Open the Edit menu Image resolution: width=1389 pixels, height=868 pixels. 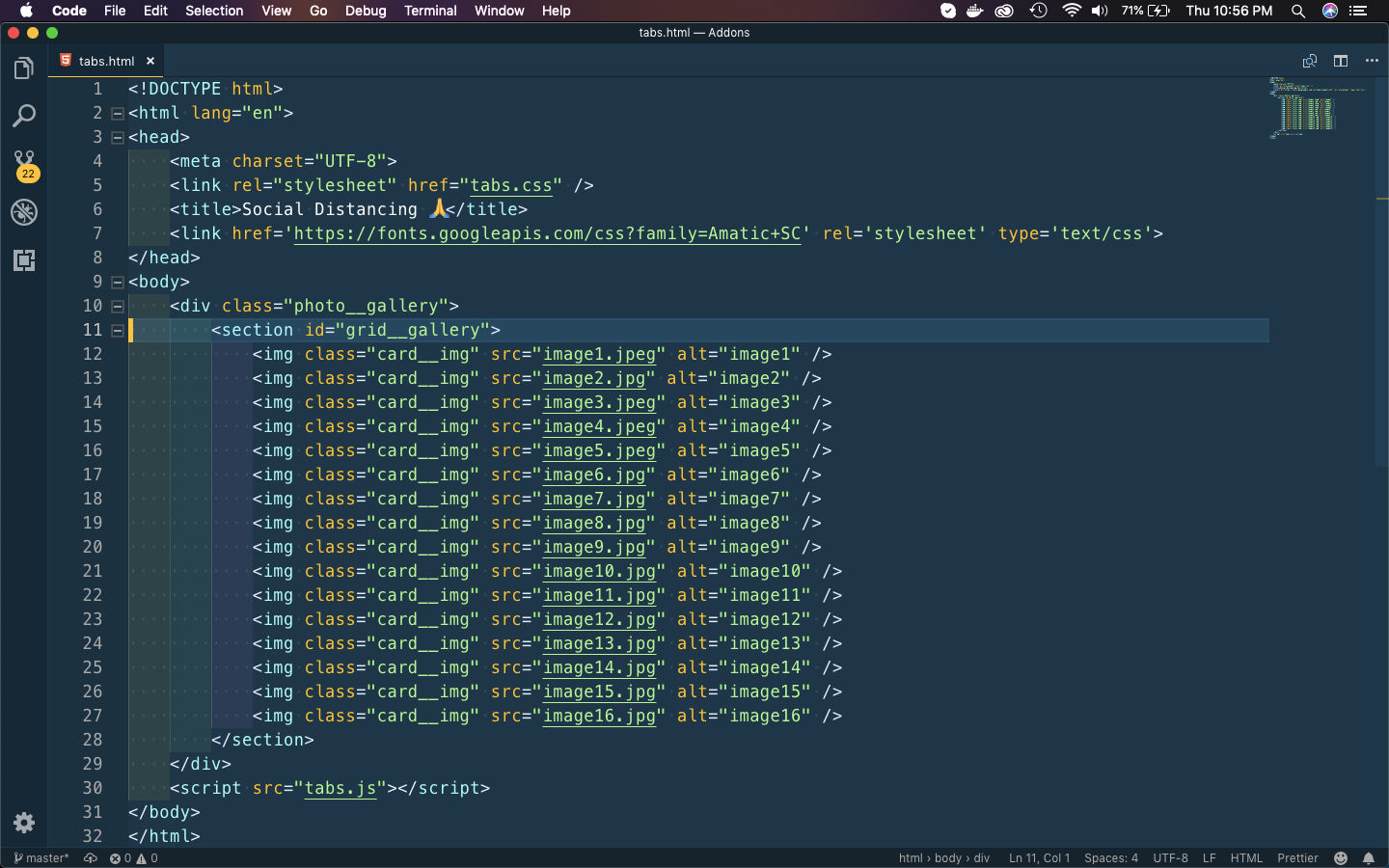(155, 11)
